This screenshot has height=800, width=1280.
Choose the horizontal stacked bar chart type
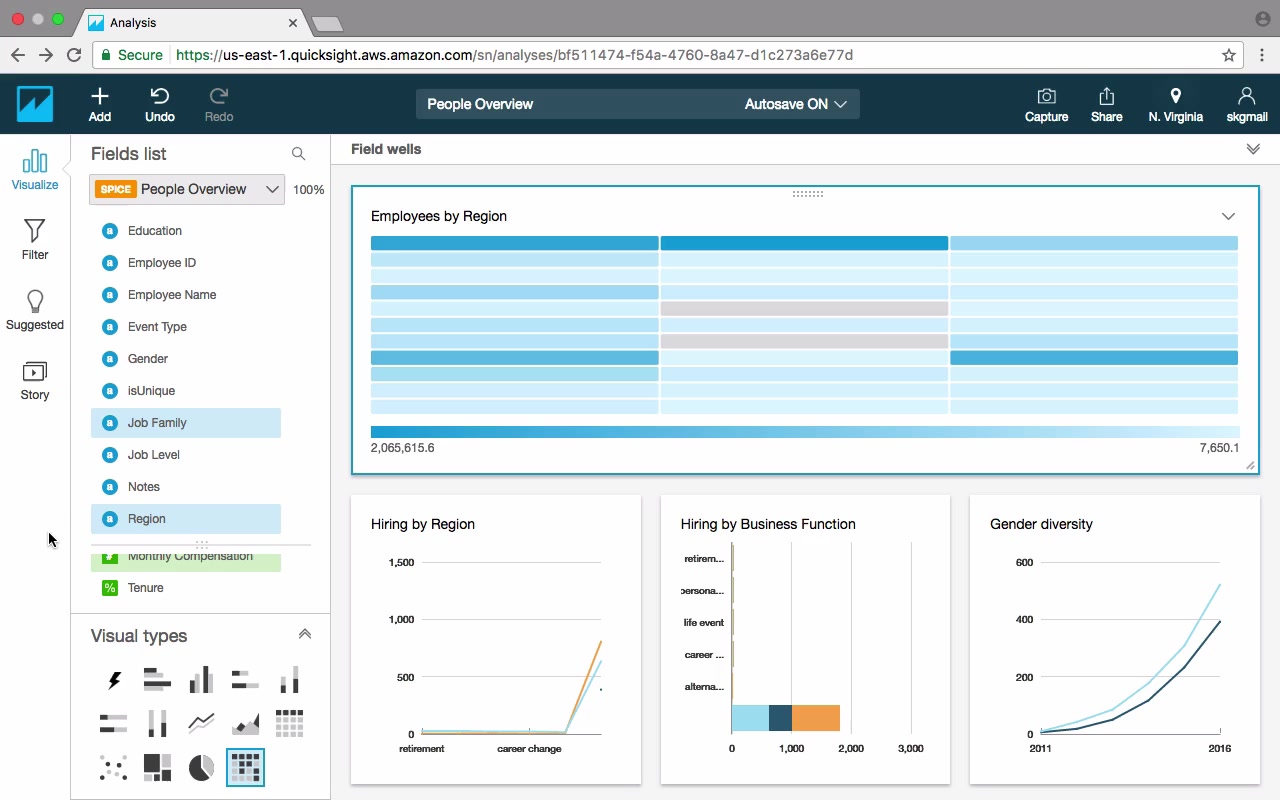coord(245,680)
